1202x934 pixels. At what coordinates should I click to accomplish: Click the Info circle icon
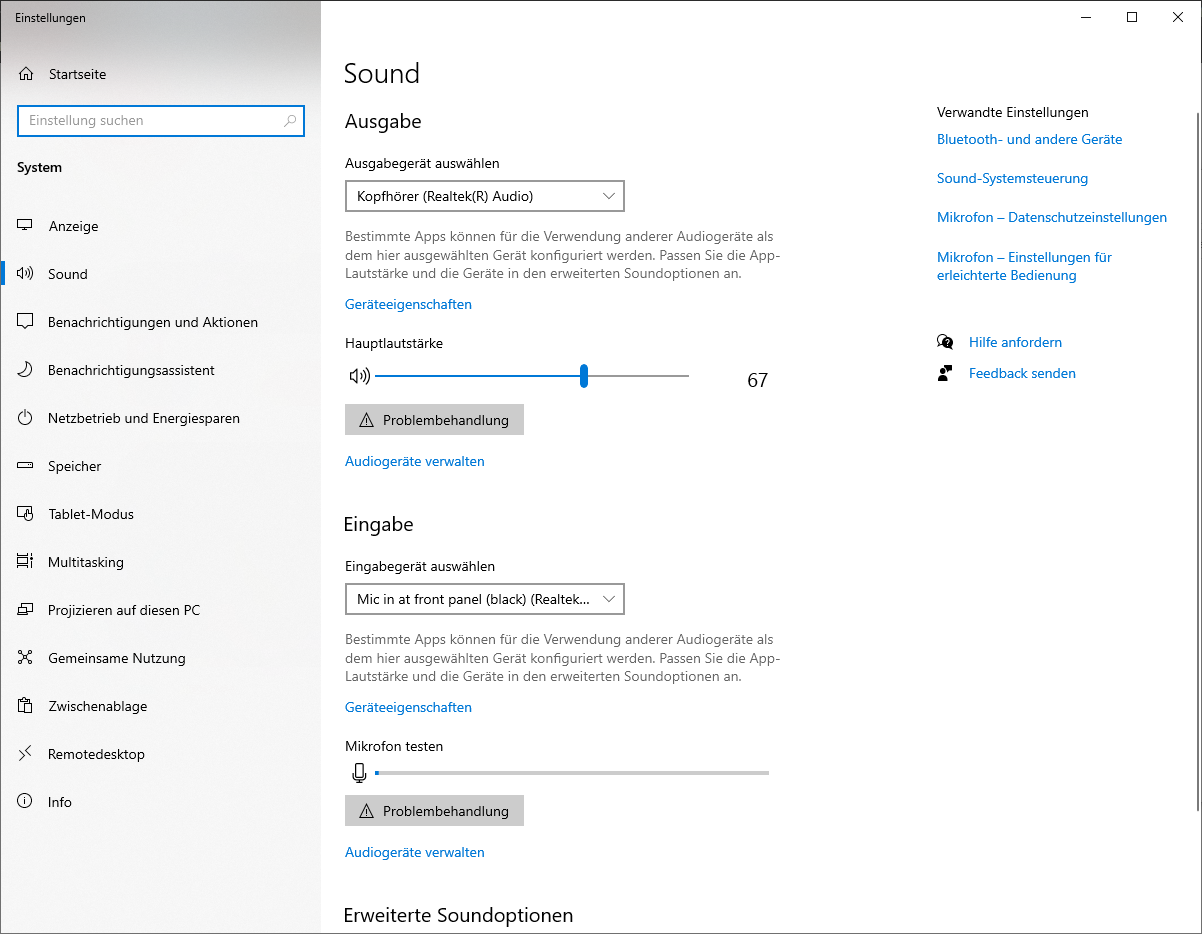coord(26,802)
